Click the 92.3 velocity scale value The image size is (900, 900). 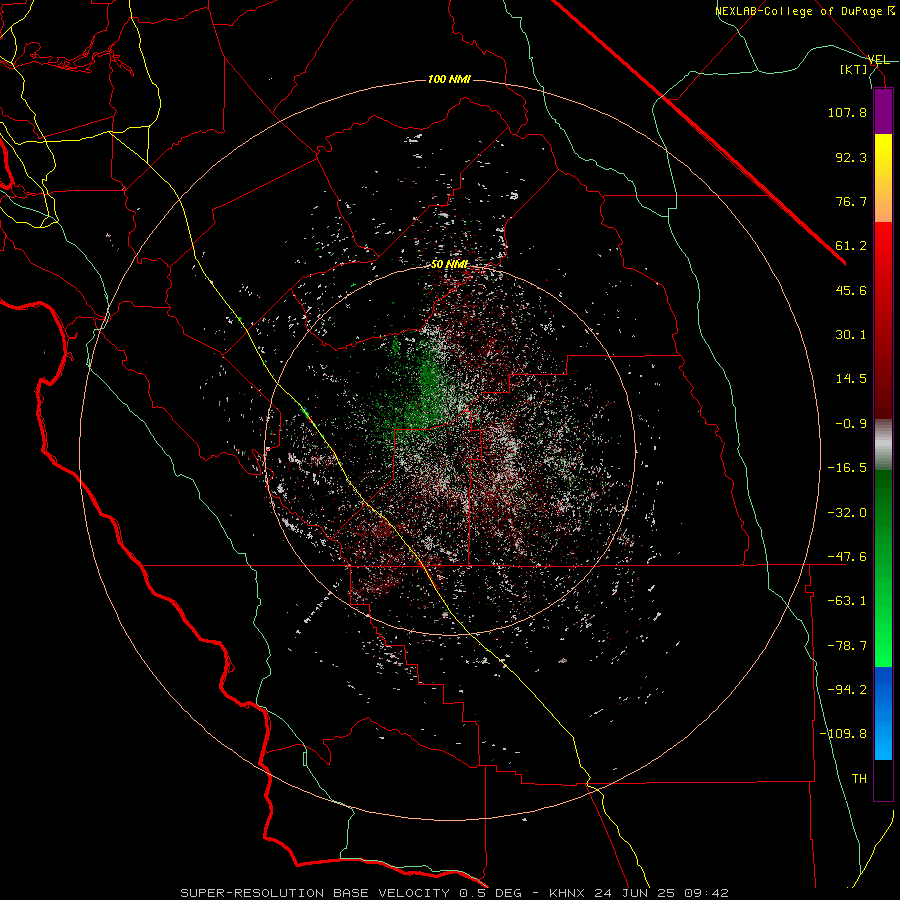pos(851,157)
